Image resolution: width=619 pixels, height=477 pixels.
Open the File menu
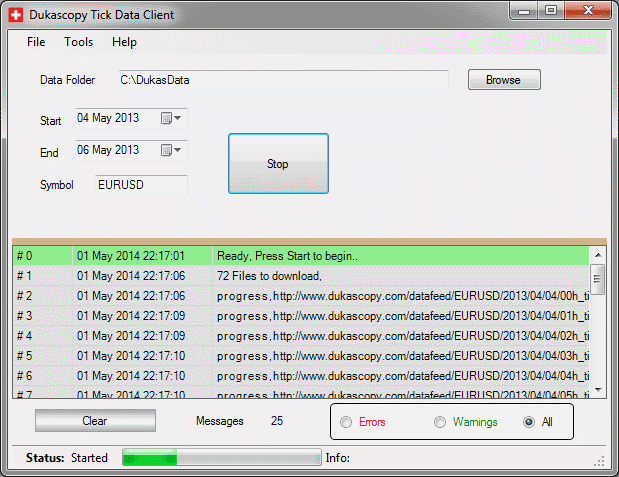point(36,42)
